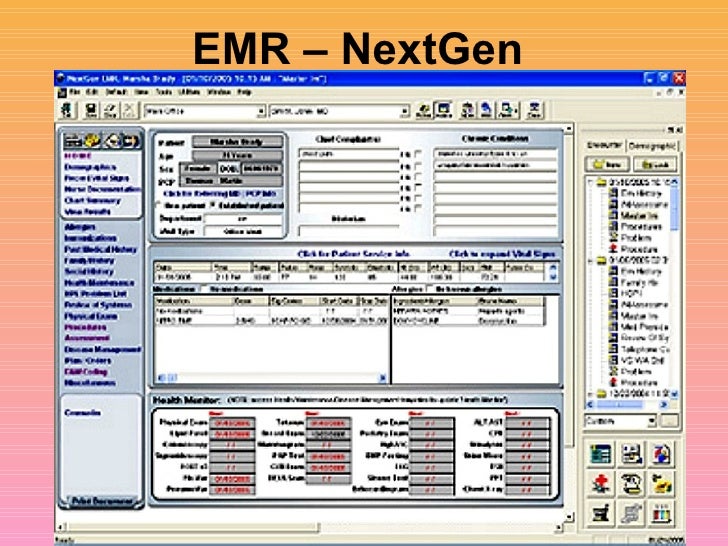Screen dimensions: 728x546
Task: Click the Historian input field
Action: [x=349, y=230]
